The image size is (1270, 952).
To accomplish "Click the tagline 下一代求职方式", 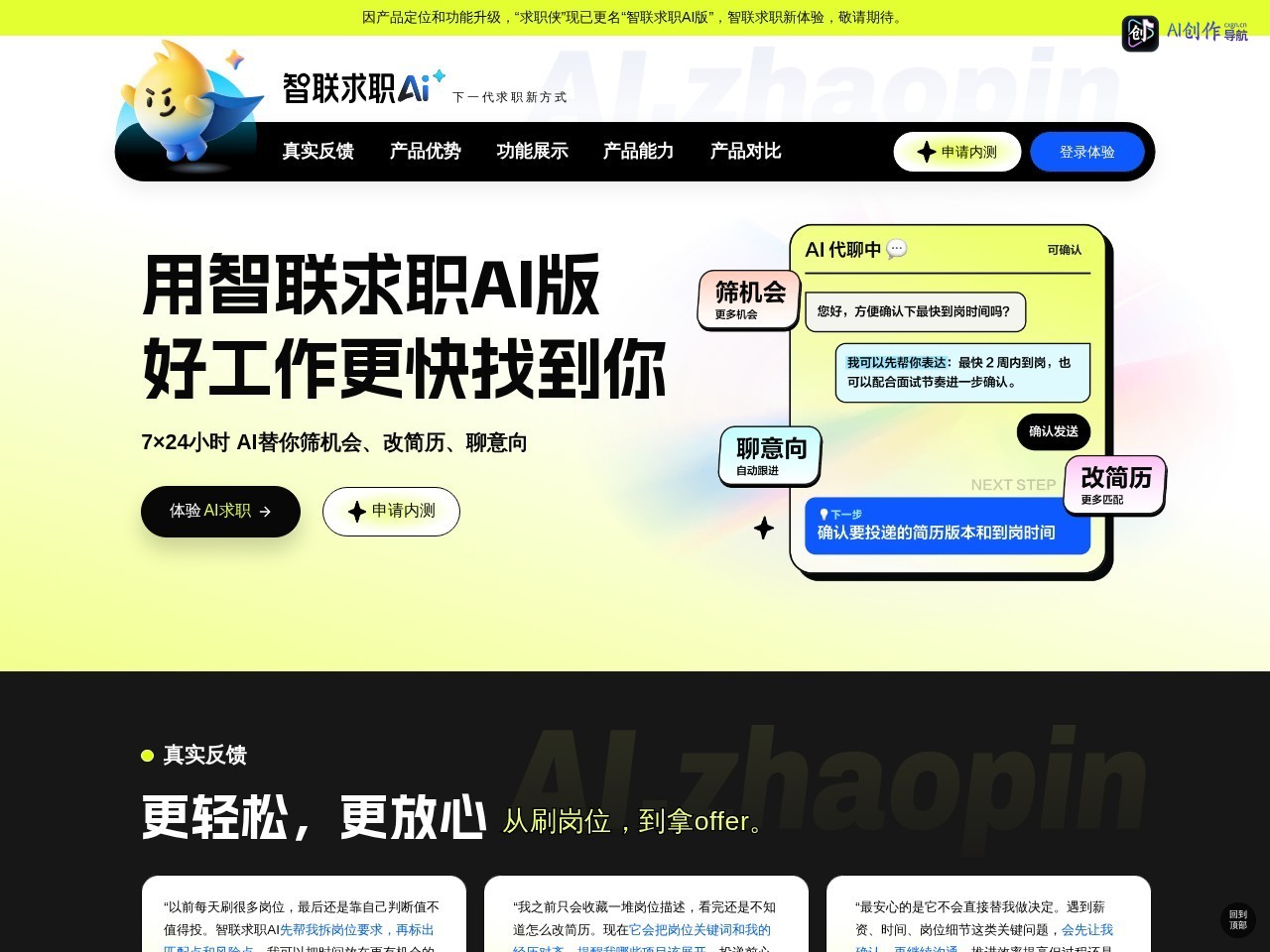I will pyautogui.click(x=510, y=97).
